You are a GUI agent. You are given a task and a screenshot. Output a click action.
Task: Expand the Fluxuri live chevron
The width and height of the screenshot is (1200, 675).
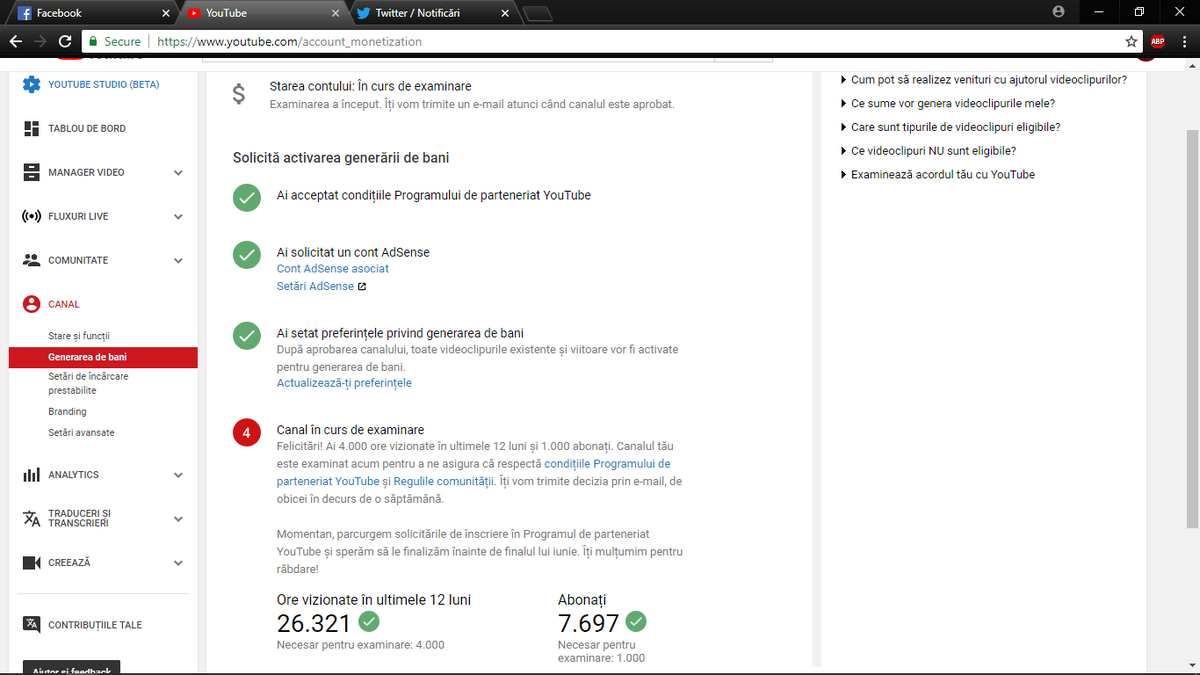(x=178, y=217)
